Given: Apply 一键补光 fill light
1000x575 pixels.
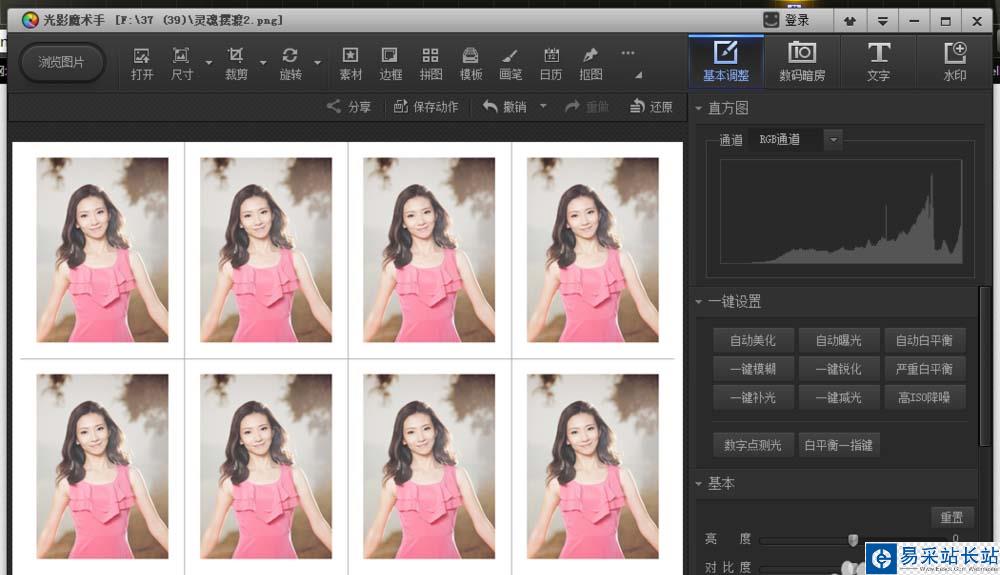Looking at the screenshot, I should [x=753, y=398].
